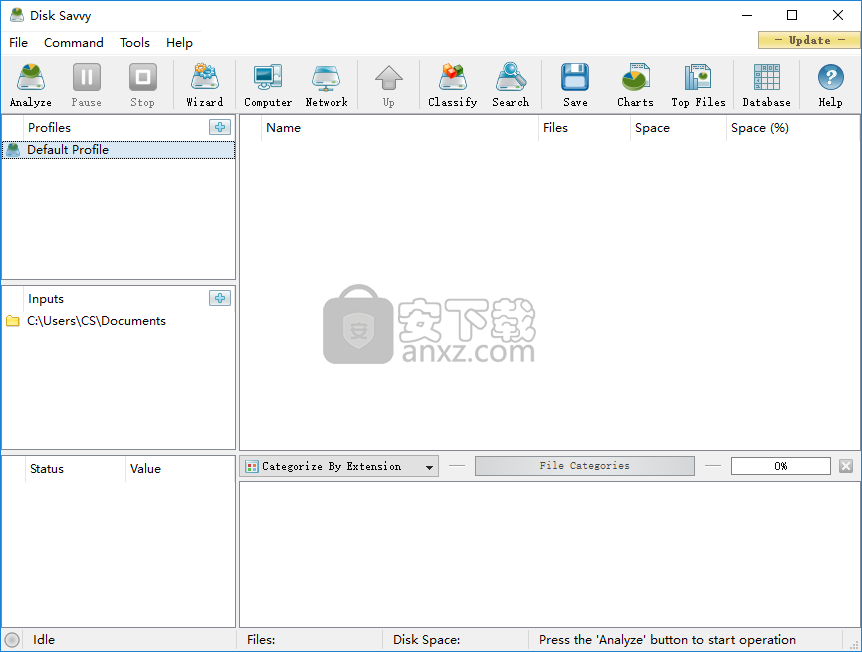Show the Top Files report
Screen dimensions: 862x652
click(698, 85)
